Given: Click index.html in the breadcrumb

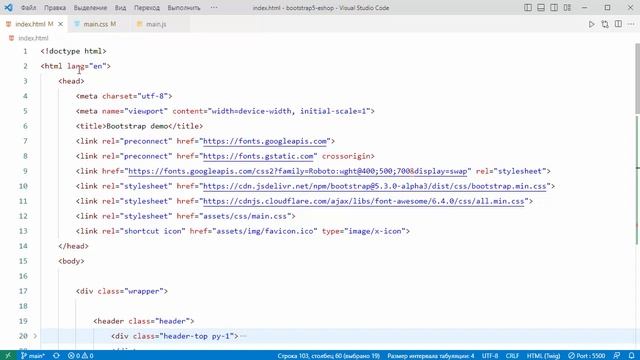Looking at the screenshot, I should pyautogui.click(x=33, y=38).
